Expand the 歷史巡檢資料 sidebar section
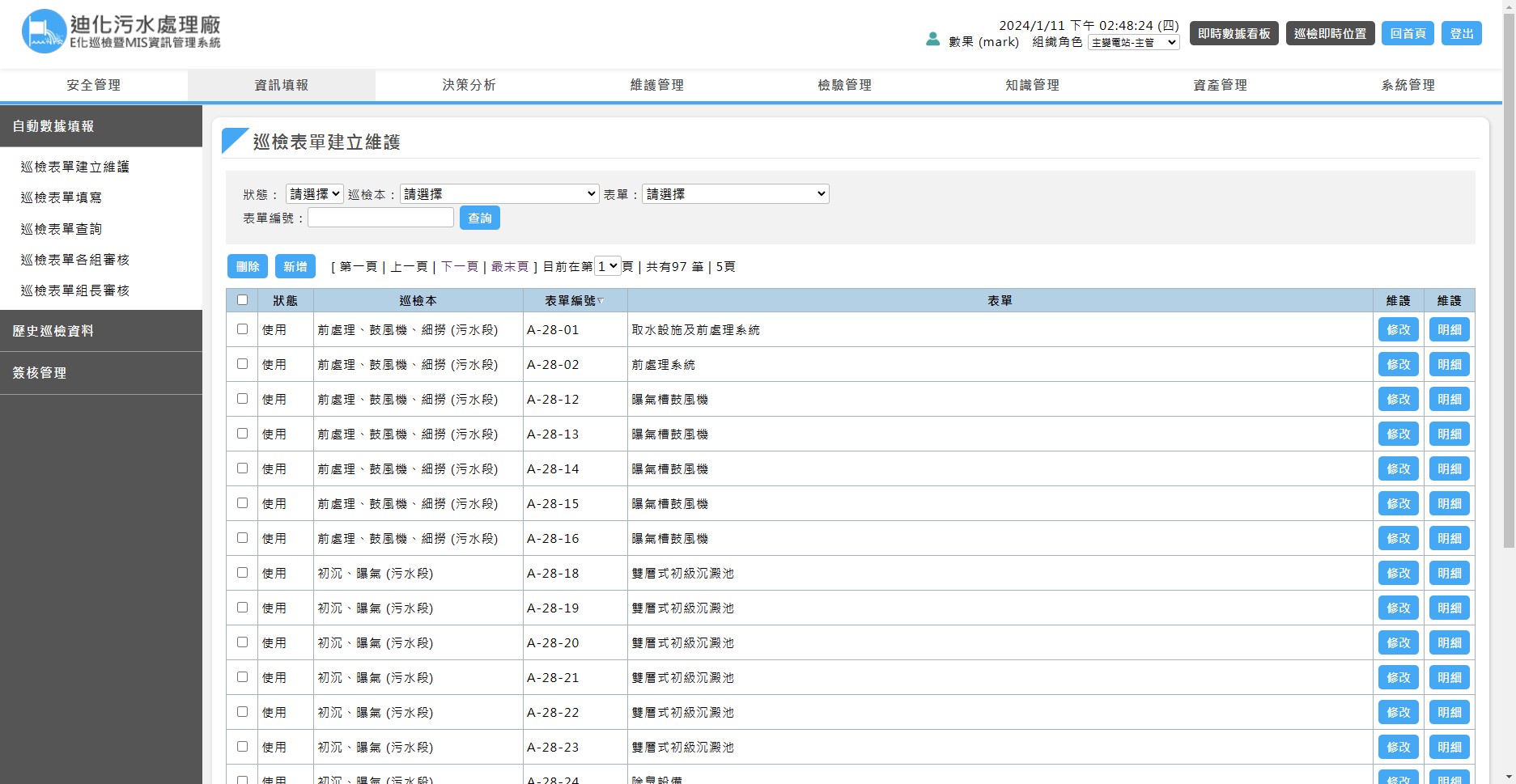Viewport: 1516px width, 784px height. tap(101, 331)
